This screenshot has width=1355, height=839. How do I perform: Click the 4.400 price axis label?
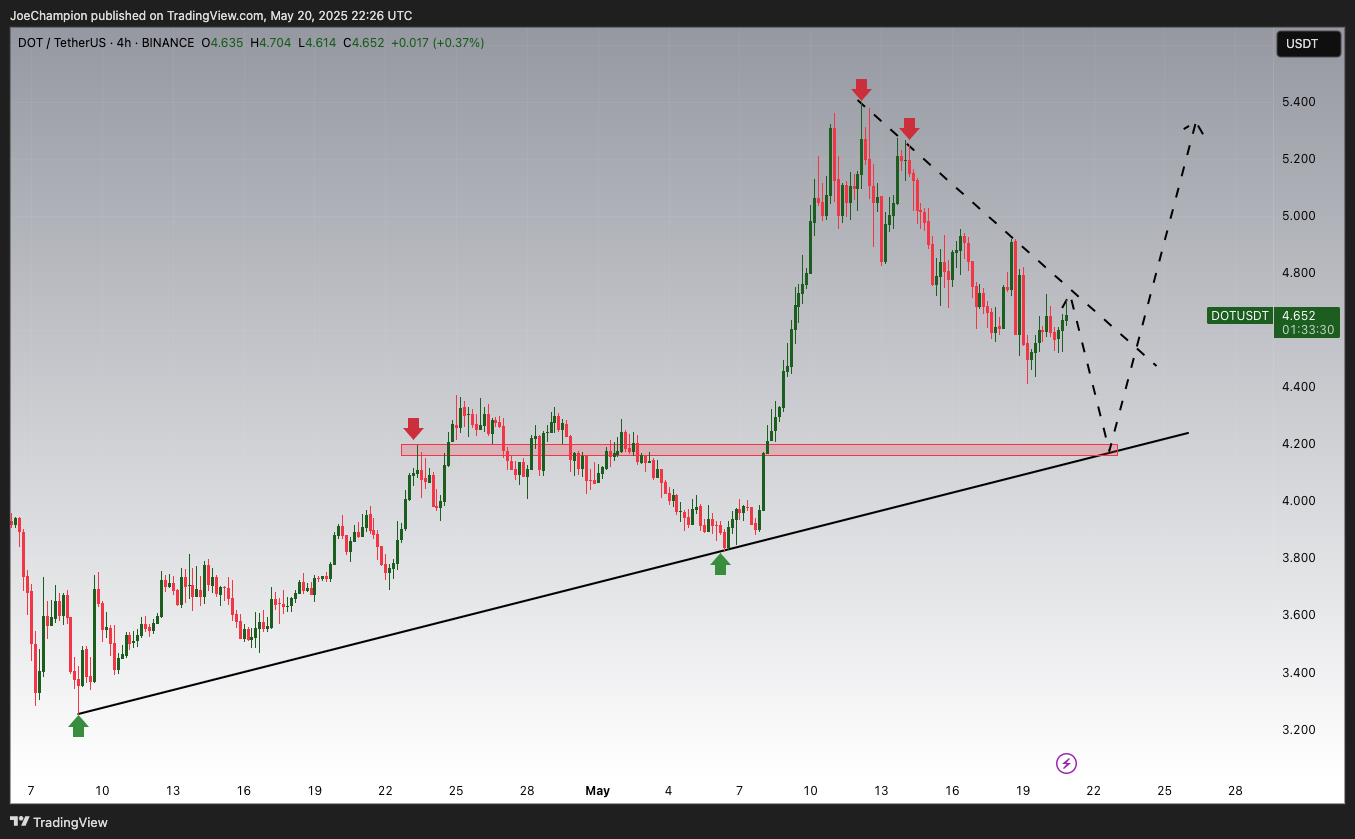(1299, 387)
